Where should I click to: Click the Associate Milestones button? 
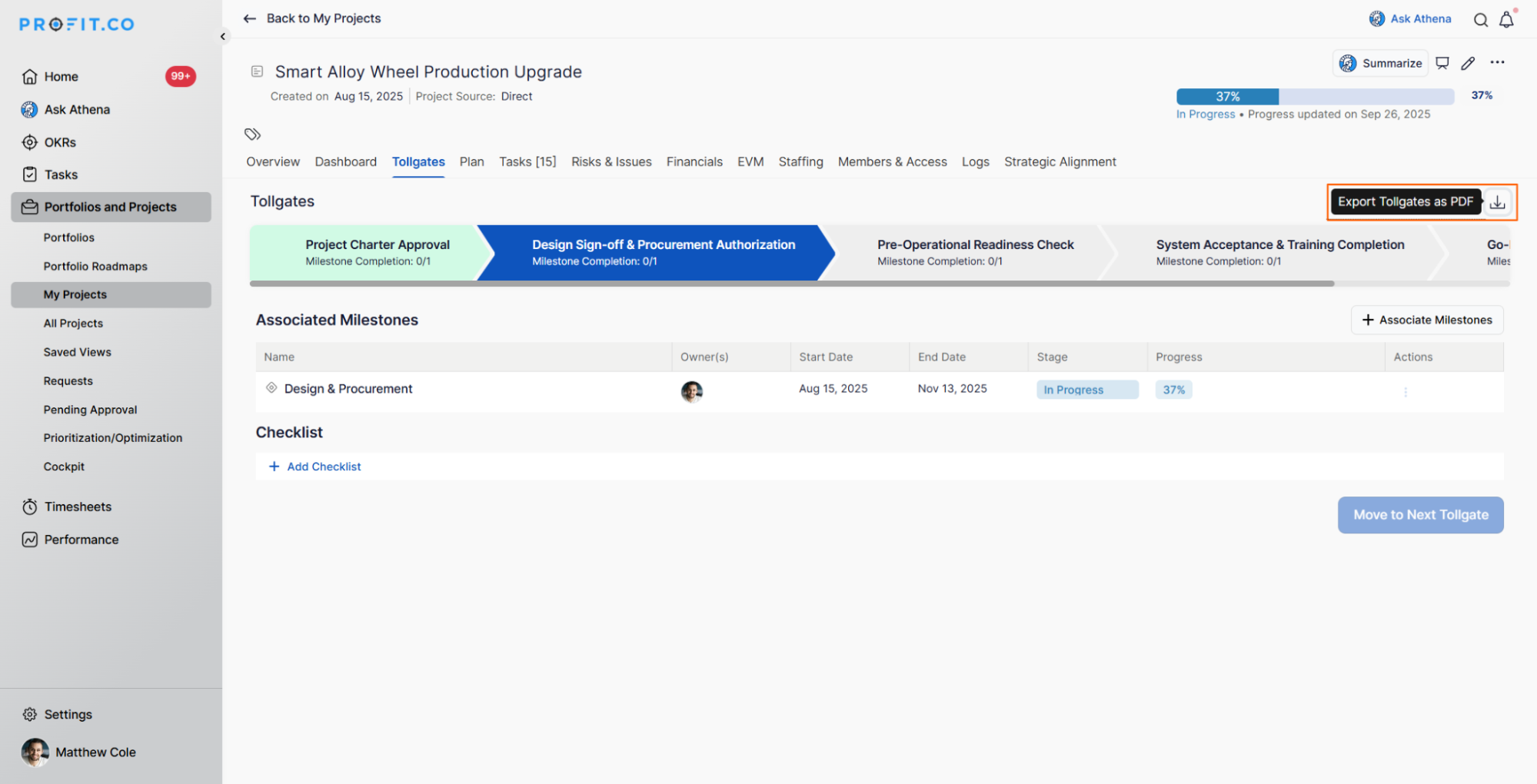1426,320
